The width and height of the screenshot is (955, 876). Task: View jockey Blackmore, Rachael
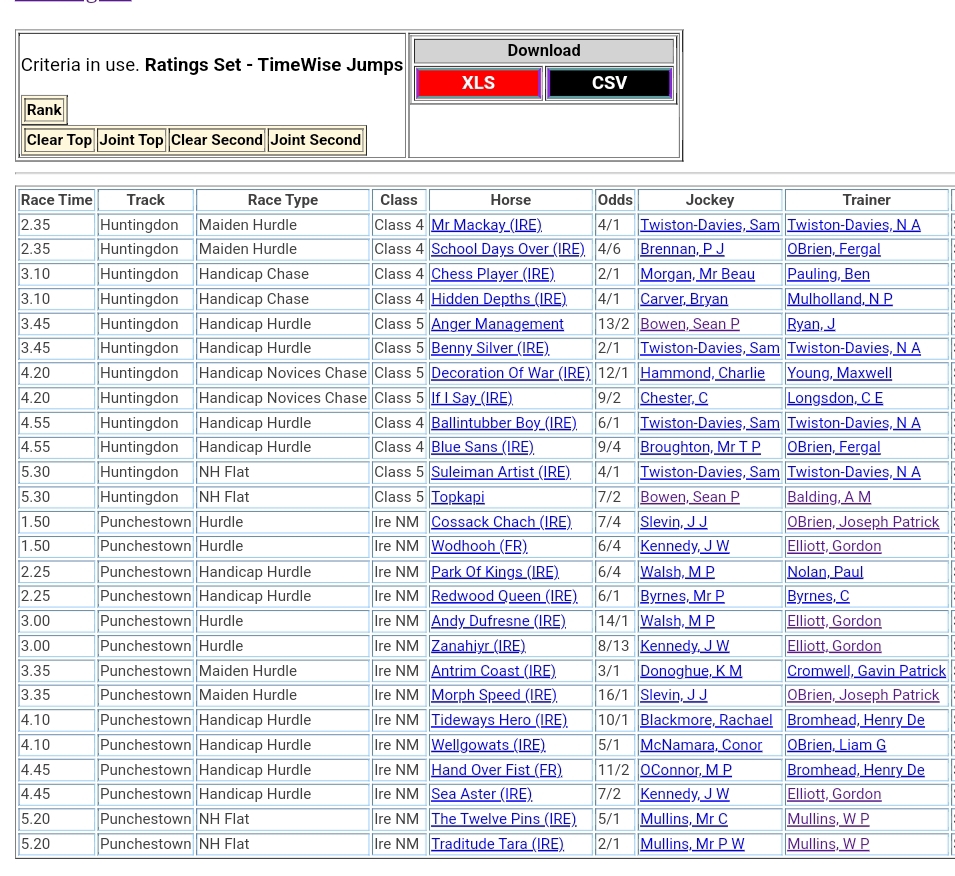click(x=706, y=720)
